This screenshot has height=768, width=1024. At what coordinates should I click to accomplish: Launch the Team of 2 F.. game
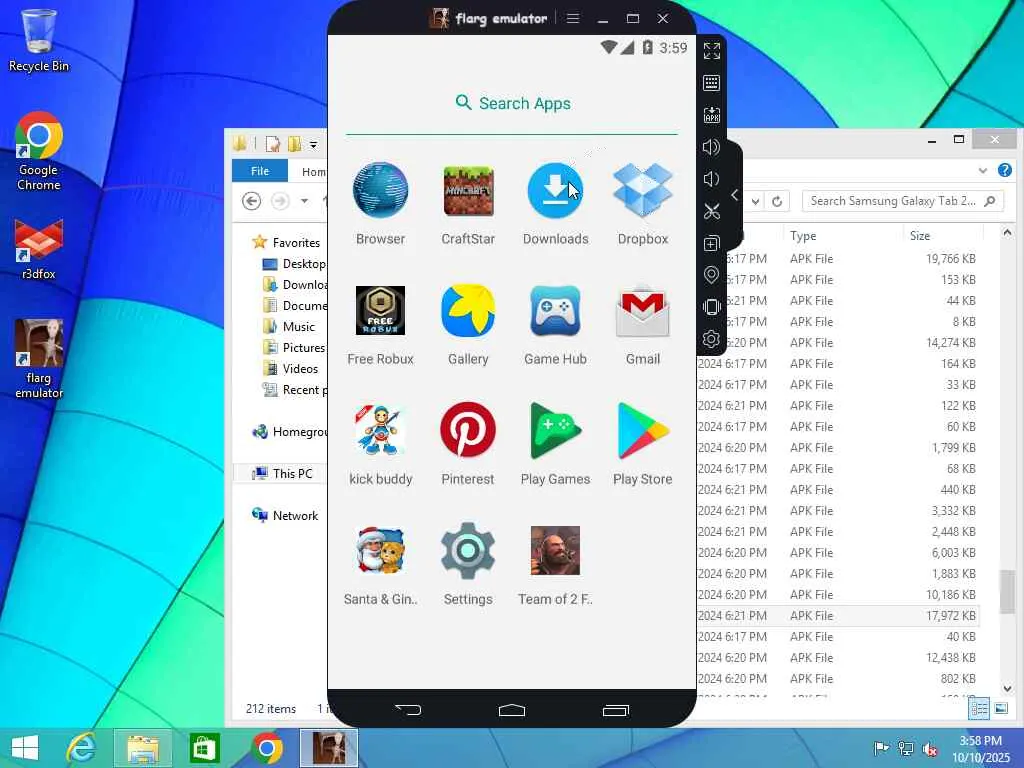click(555, 551)
